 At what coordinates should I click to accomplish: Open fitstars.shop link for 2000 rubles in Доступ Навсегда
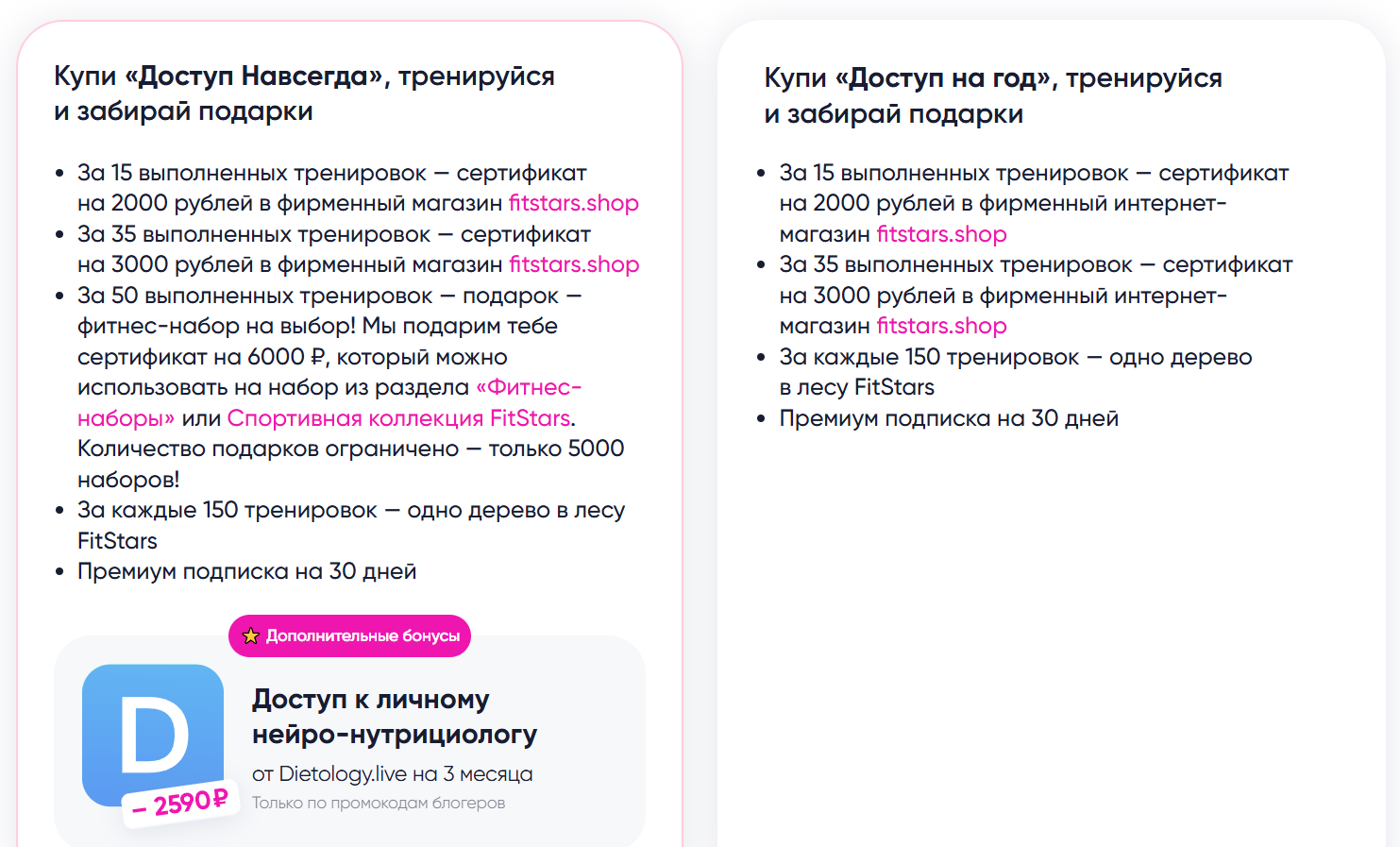574,203
